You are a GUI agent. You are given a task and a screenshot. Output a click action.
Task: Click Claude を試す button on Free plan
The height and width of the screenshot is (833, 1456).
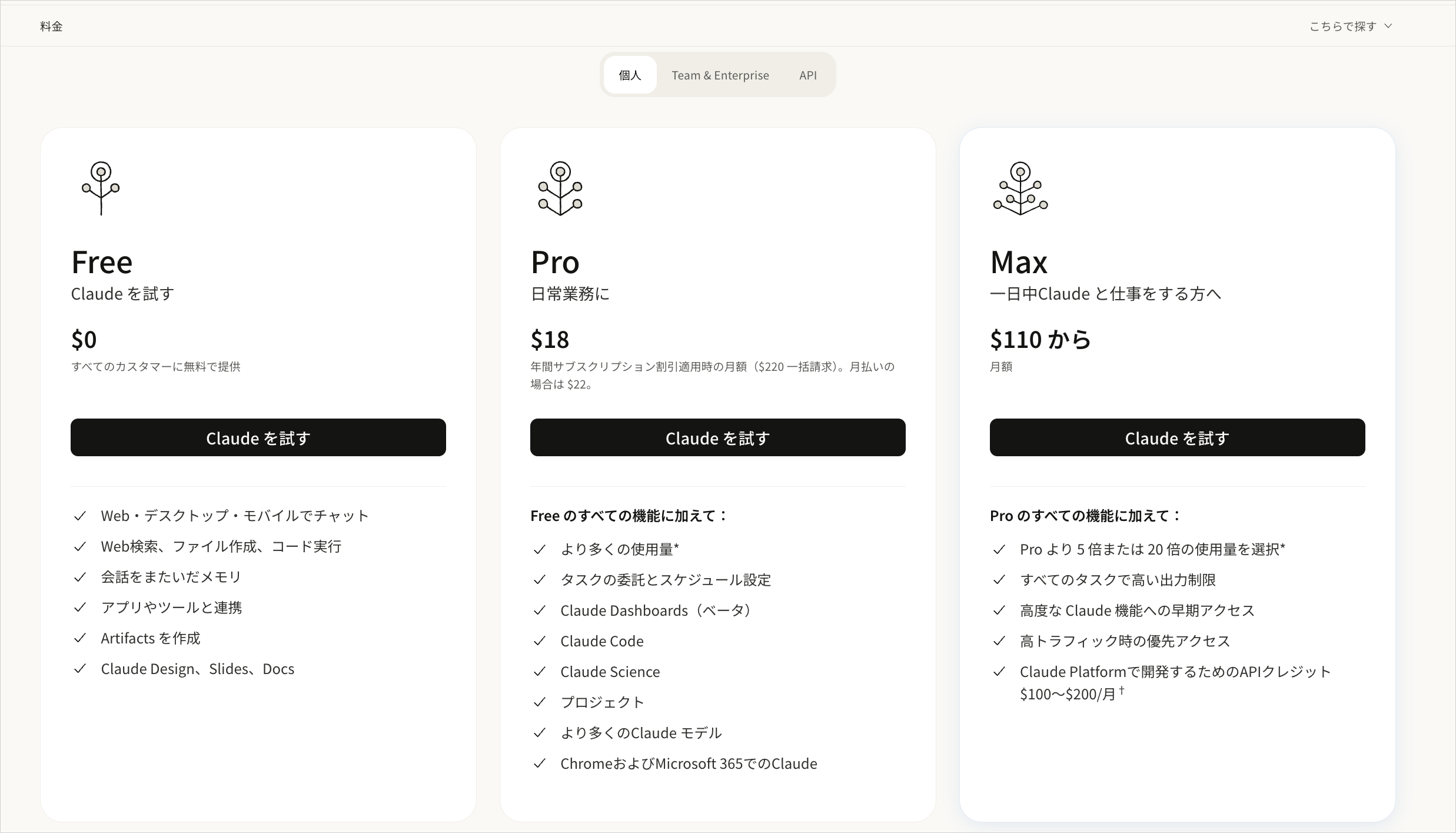pos(258,437)
